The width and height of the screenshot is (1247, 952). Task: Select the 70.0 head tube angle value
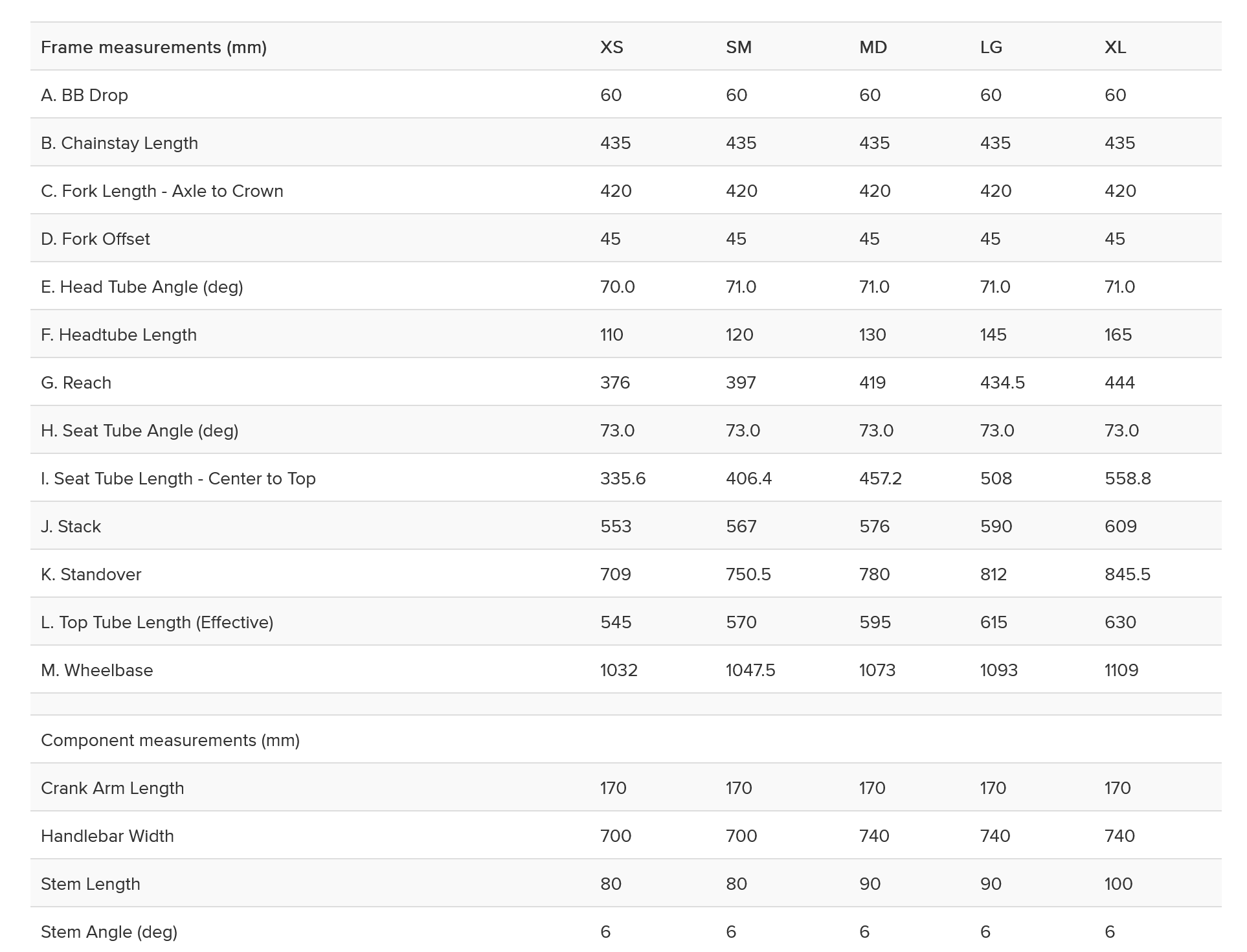coord(617,287)
